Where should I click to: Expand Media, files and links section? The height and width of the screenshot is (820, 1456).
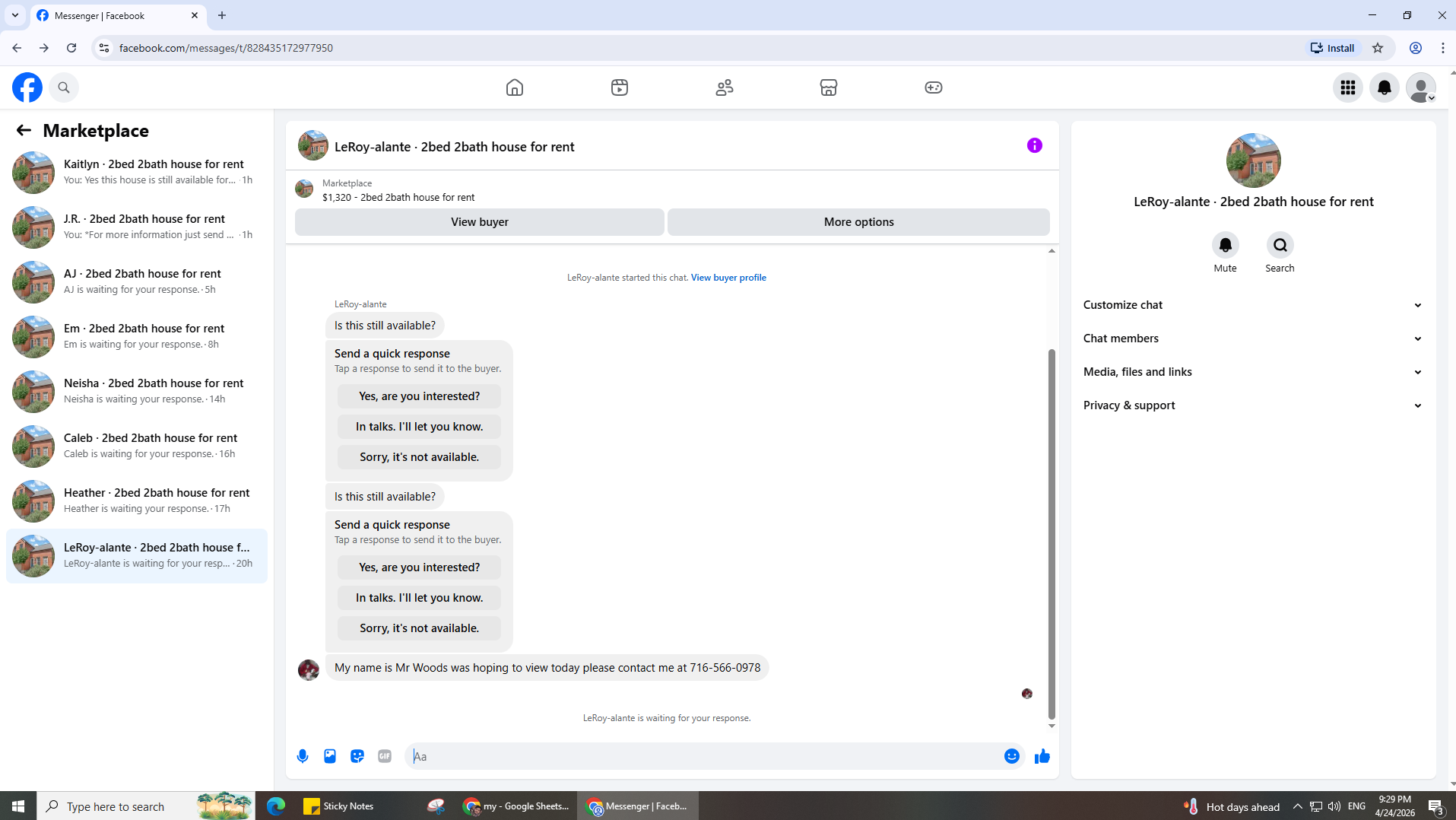coord(1253,372)
